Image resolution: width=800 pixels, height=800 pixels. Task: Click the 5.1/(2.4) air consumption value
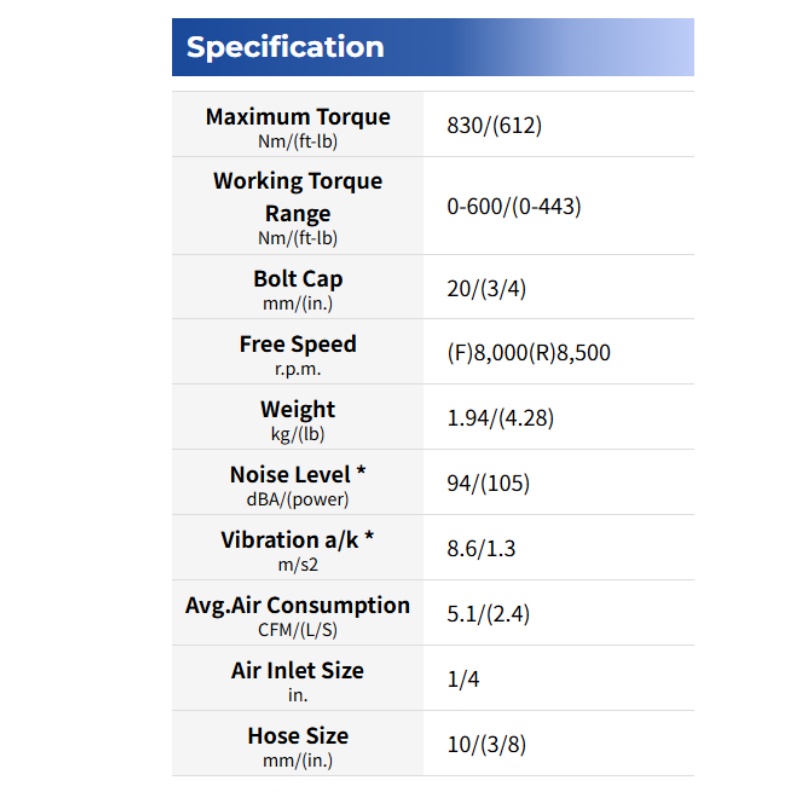(x=488, y=614)
